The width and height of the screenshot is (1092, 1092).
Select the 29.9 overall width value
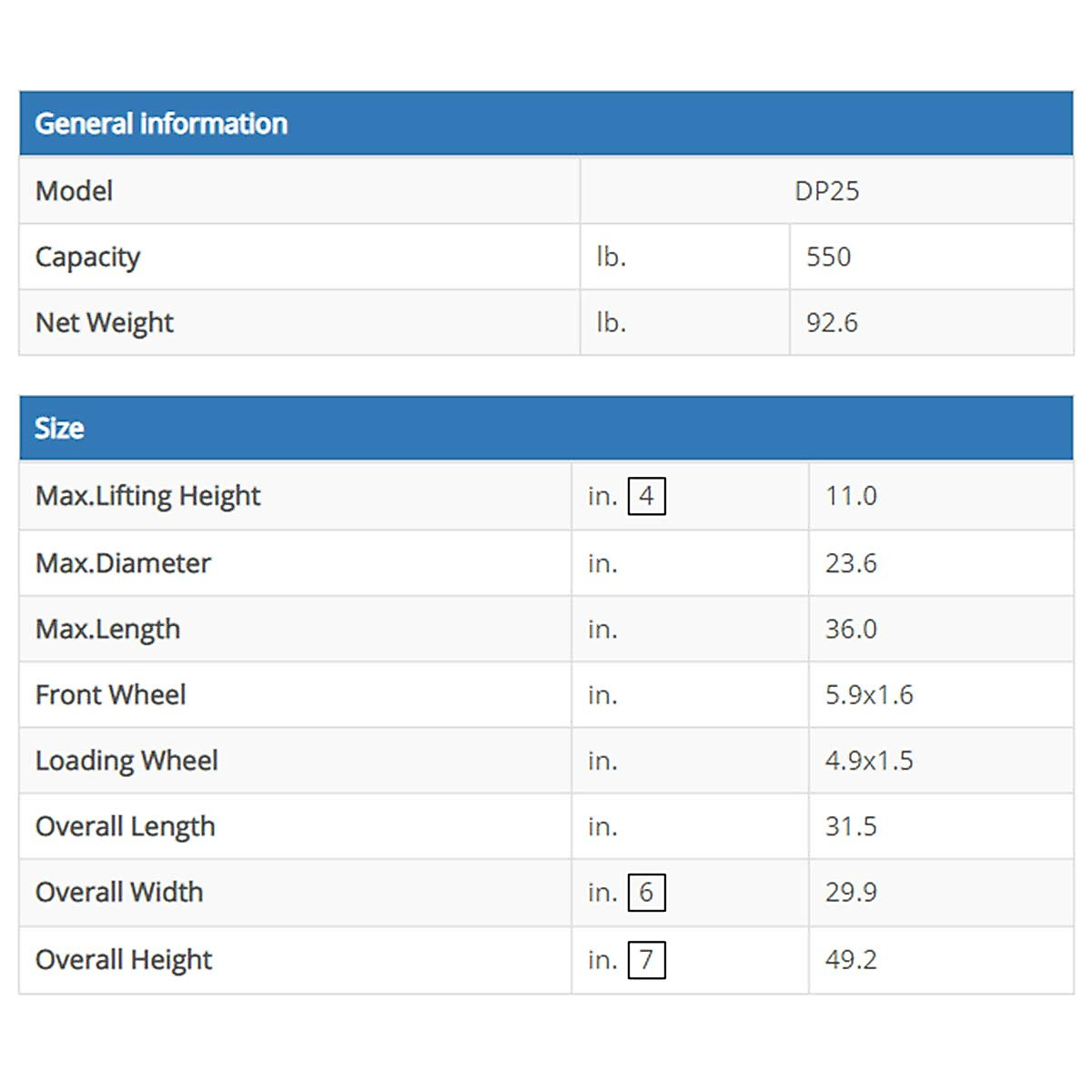click(x=851, y=892)
